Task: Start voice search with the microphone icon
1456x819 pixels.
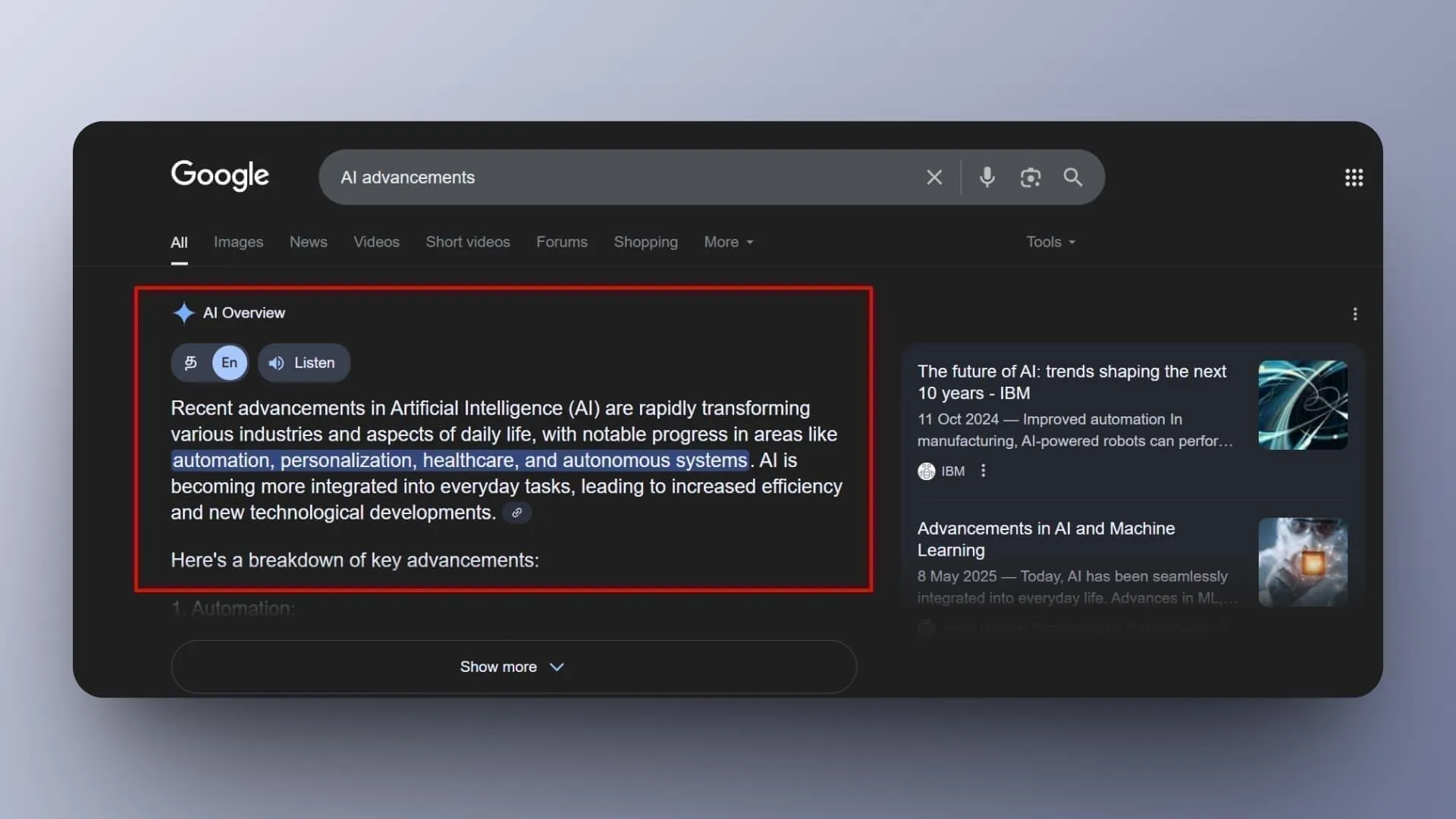Action: tap(987, 177)
